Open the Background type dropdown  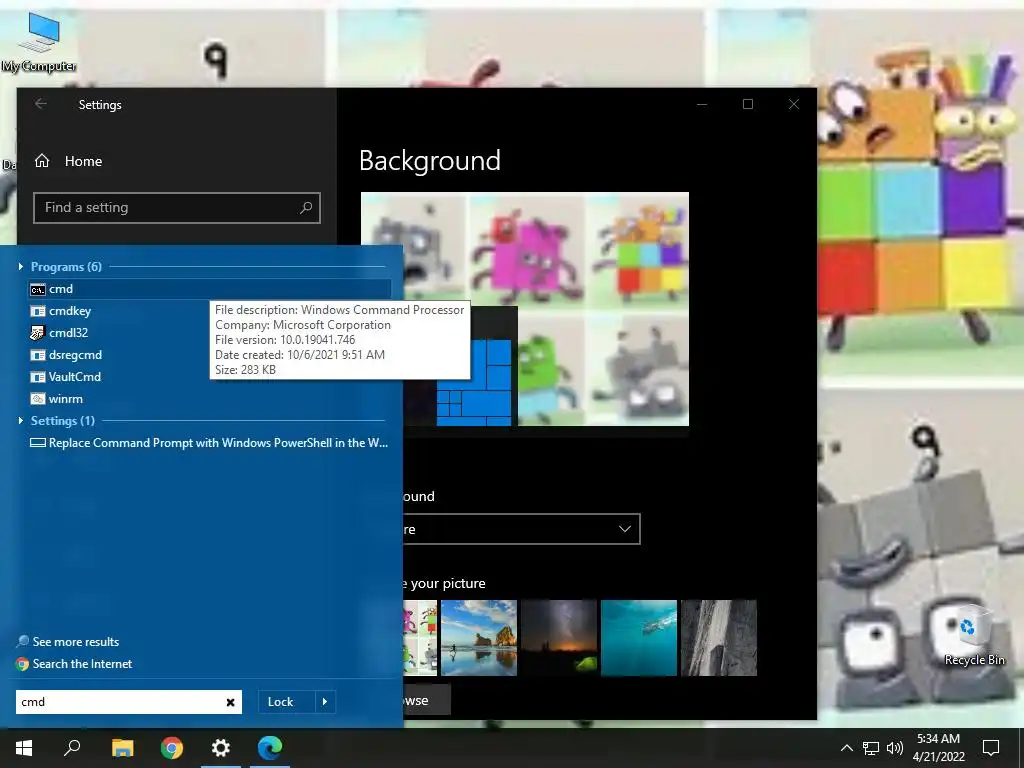click(x=521, y=529)
